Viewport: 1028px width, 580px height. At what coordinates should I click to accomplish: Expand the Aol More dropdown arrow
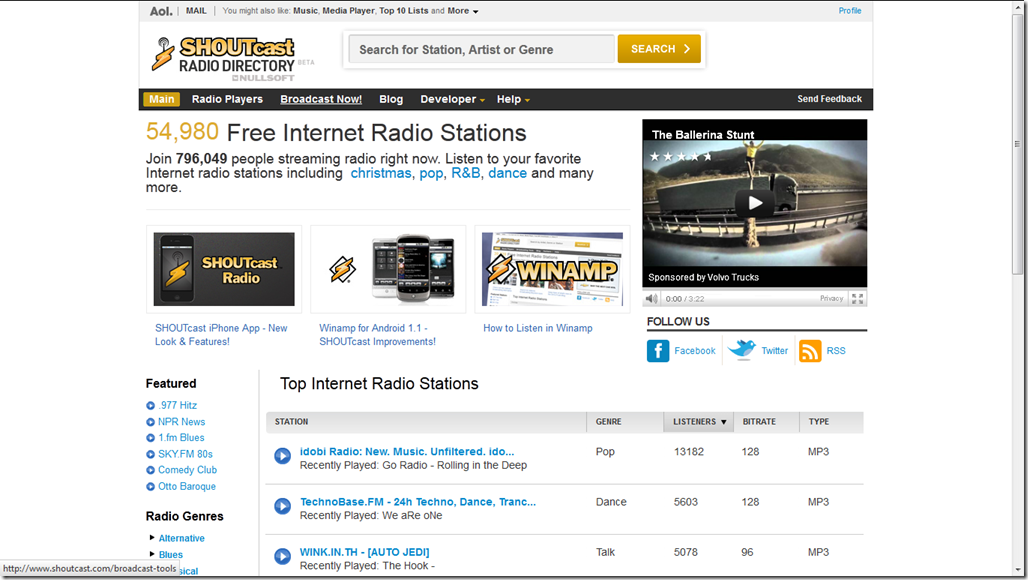475,12
